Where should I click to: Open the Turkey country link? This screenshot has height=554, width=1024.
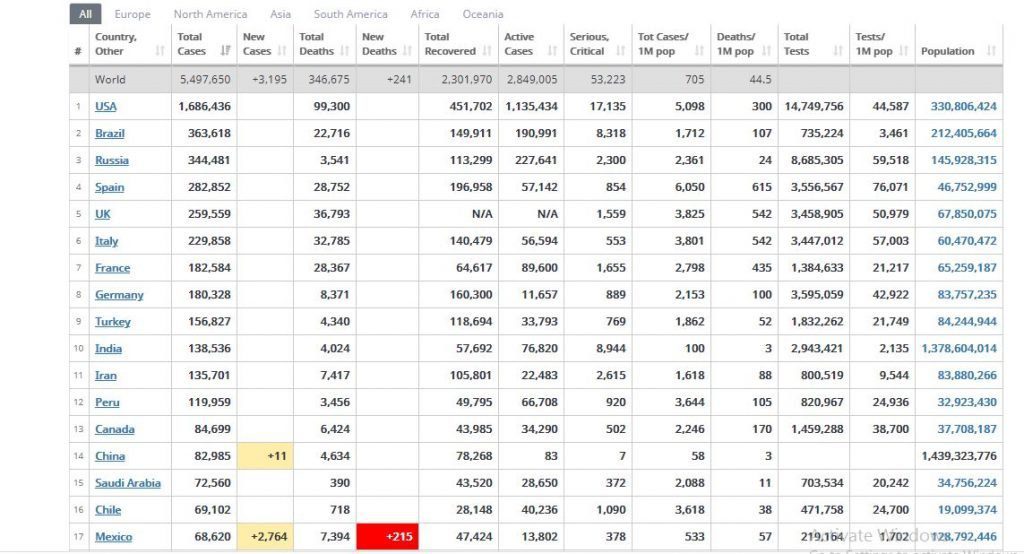click(112, 321)
